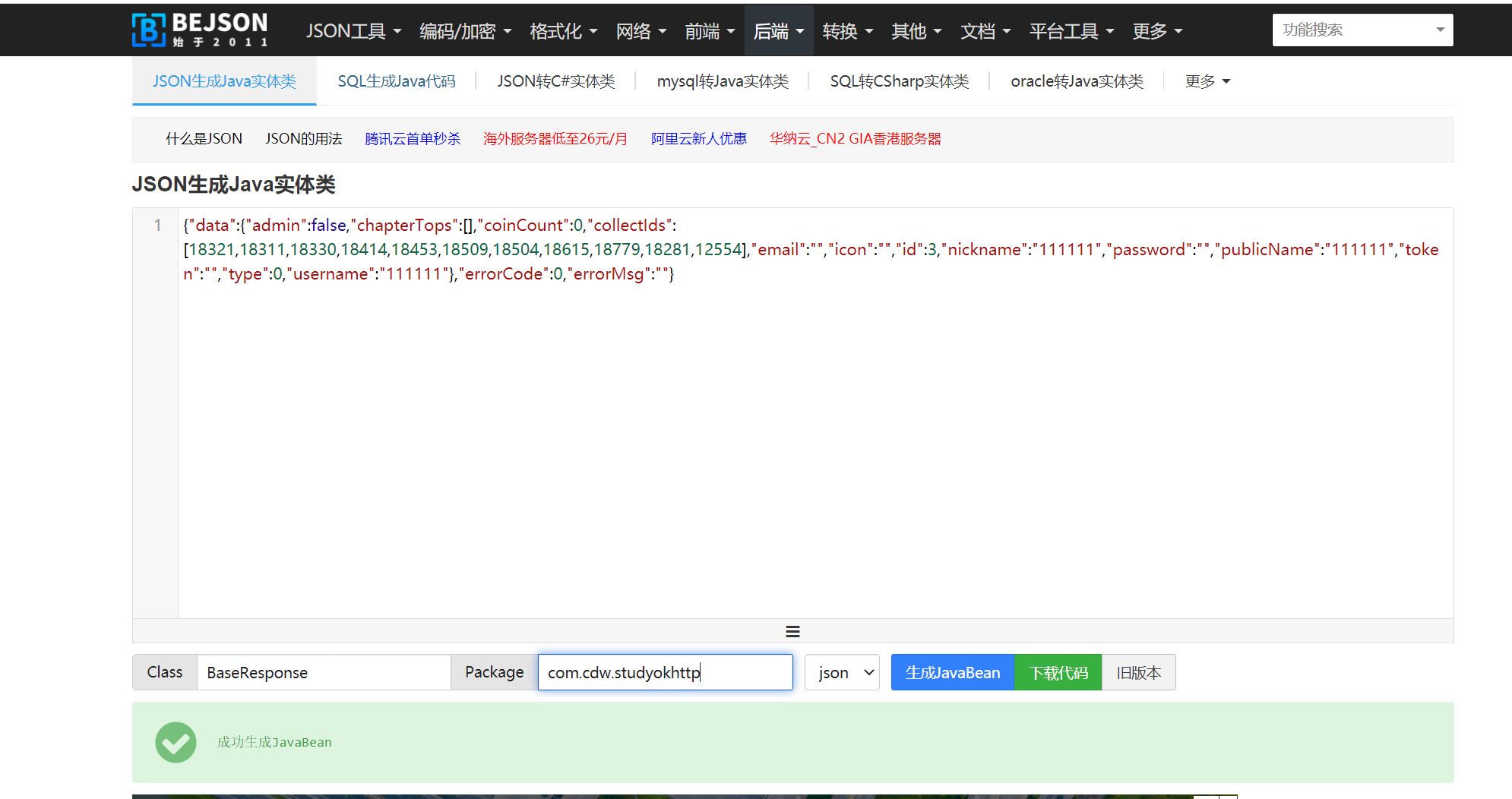1512x799 pixels.
Task: Open the 阿里云新人优惠 link
Action: tap(698, 139)
